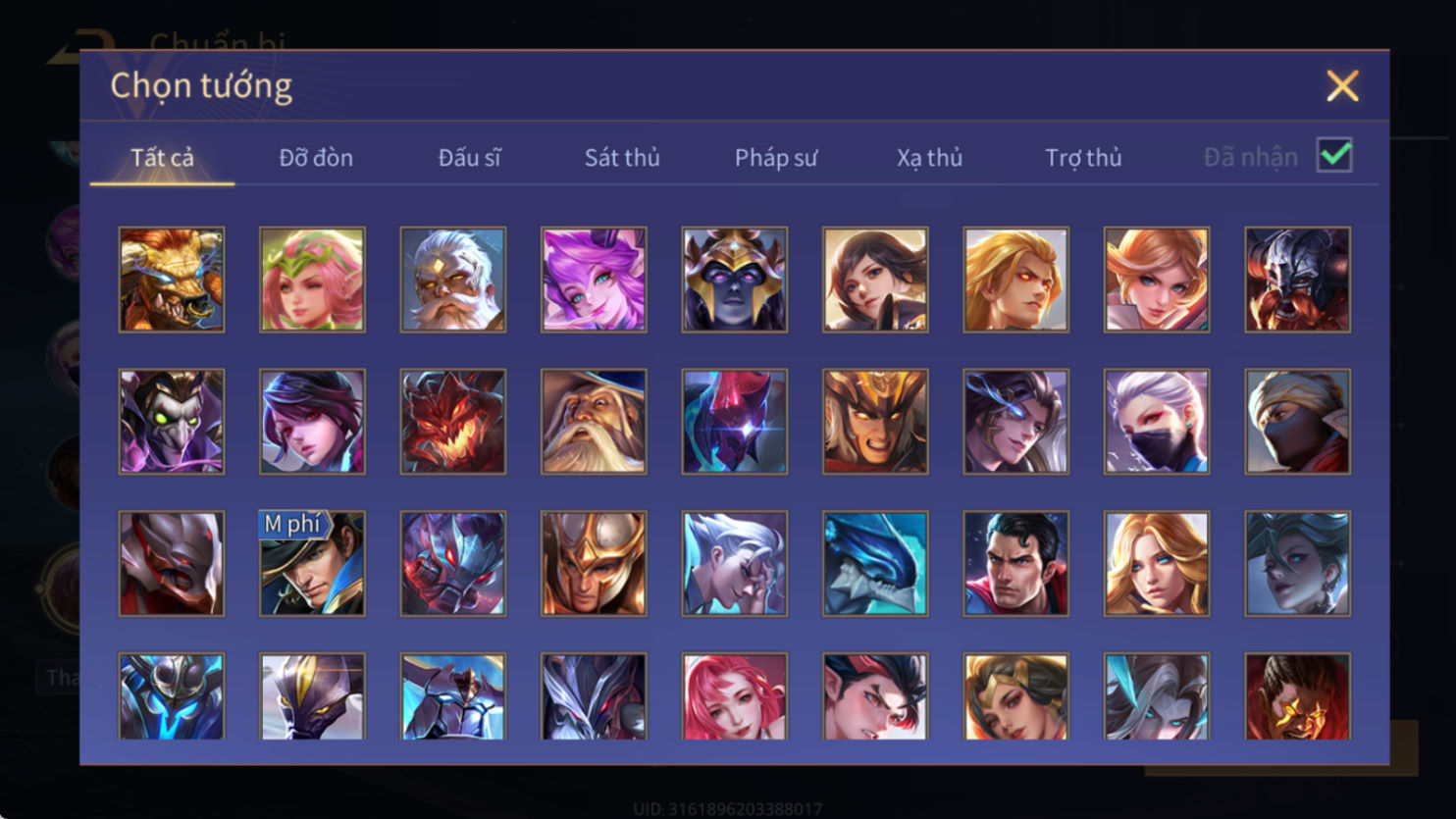The height and width of the screenshot is (819, 1456).
Task: Select the Tất cả tab
Action: [163, 157]
